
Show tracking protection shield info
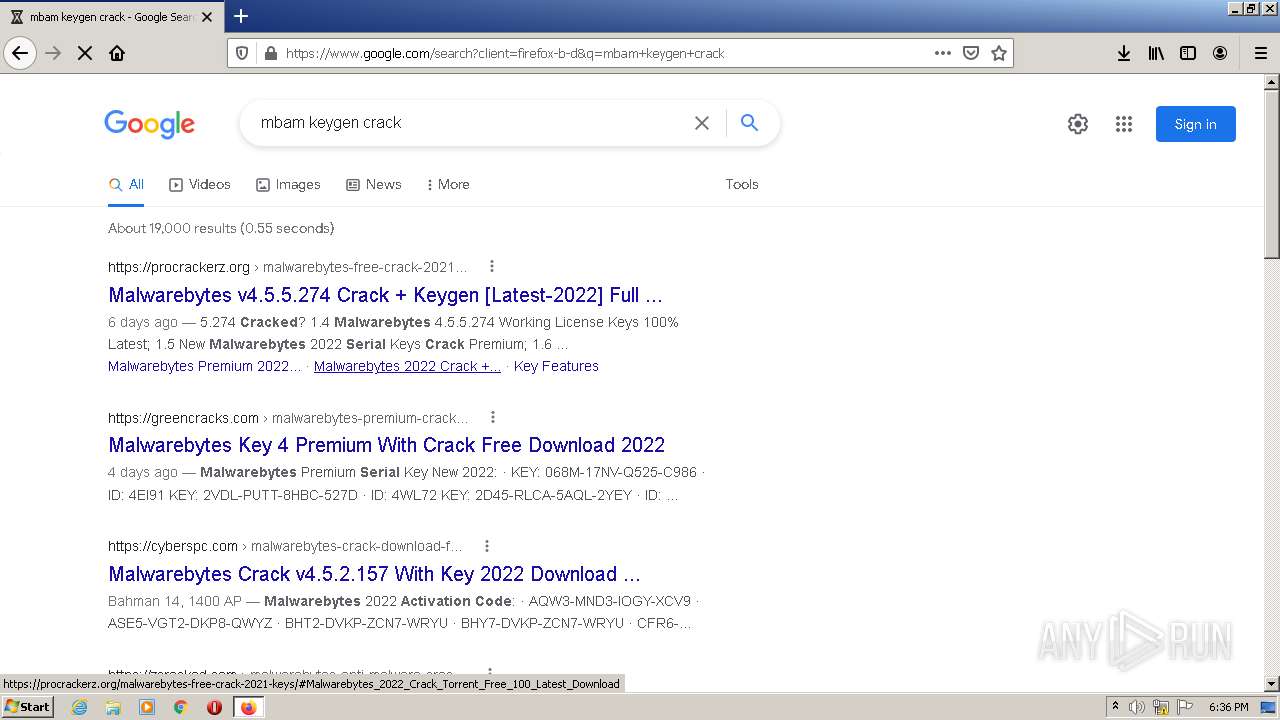pyautogui.click(x=241, y=53)
